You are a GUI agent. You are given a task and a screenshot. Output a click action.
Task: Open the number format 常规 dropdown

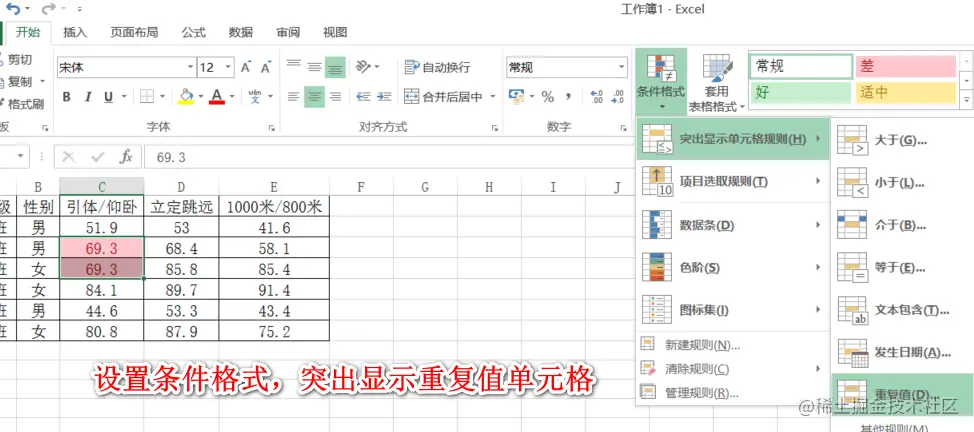click(x=622, y=67)
